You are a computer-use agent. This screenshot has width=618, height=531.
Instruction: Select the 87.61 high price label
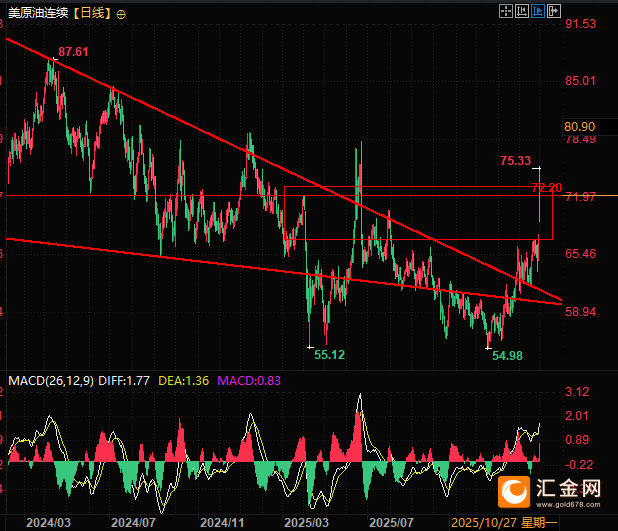(x=73, y=52)
